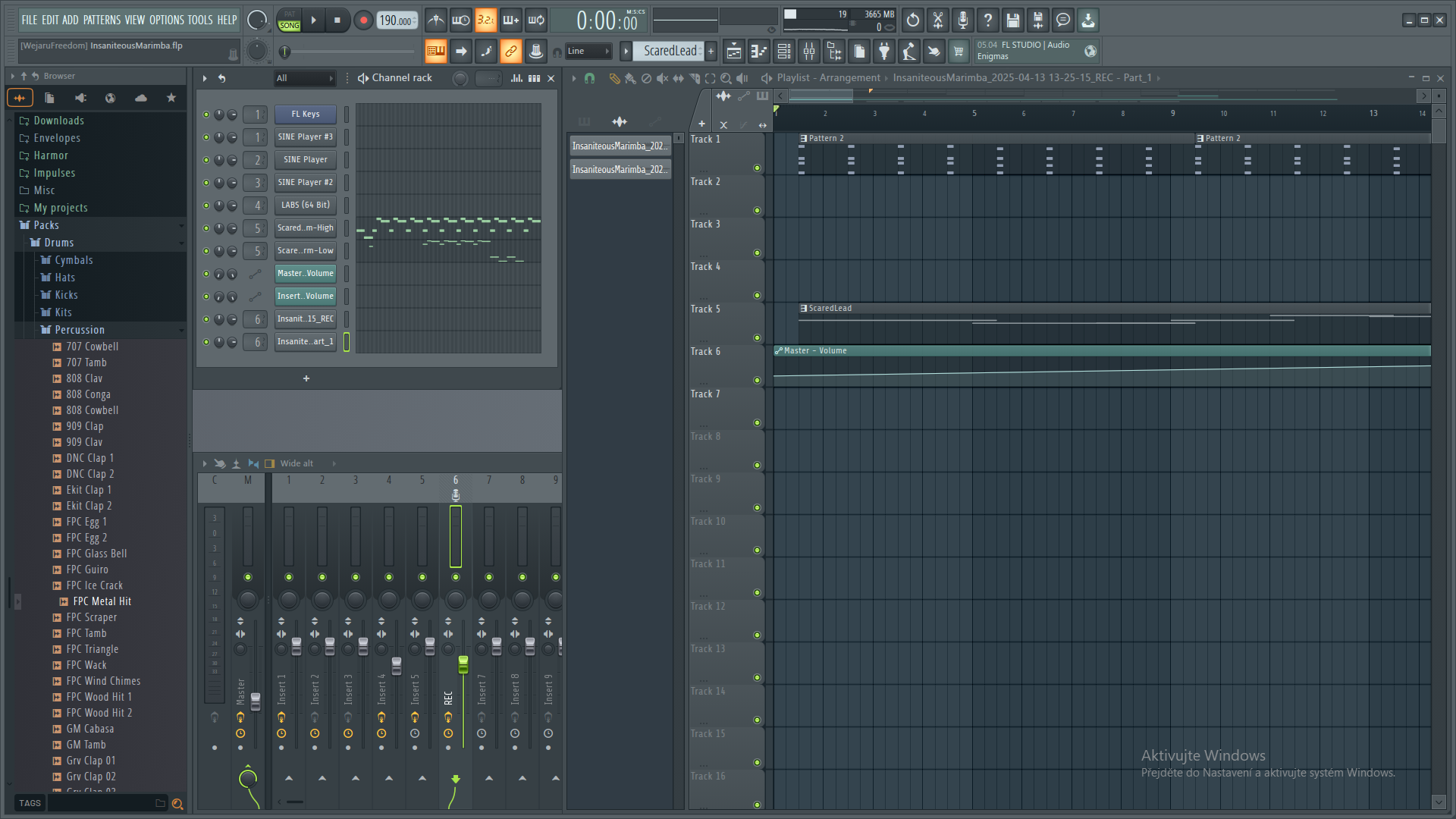This screenshot has width=1456, height=819.
Task: Add a new channel with plus button
Action: pyautogui.click(x=306, y=378)
